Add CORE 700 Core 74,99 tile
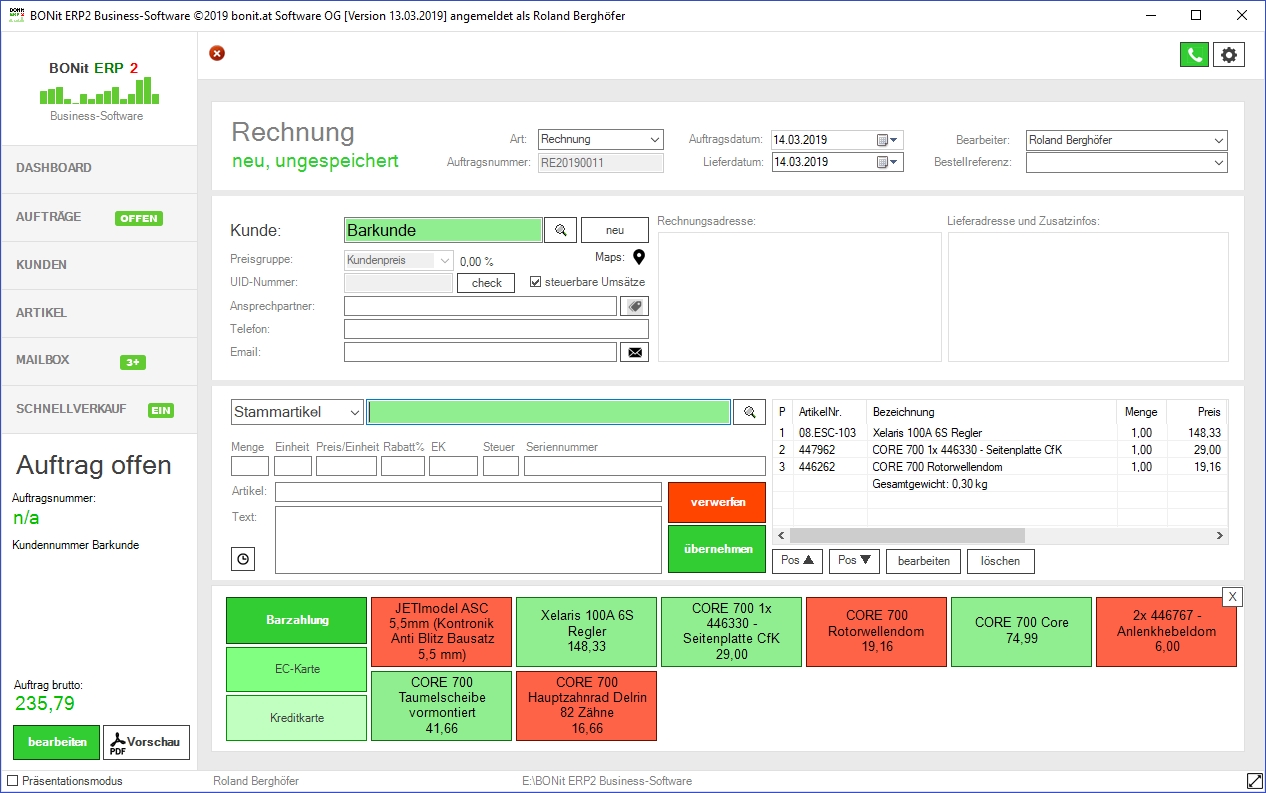 [1021, 632]
